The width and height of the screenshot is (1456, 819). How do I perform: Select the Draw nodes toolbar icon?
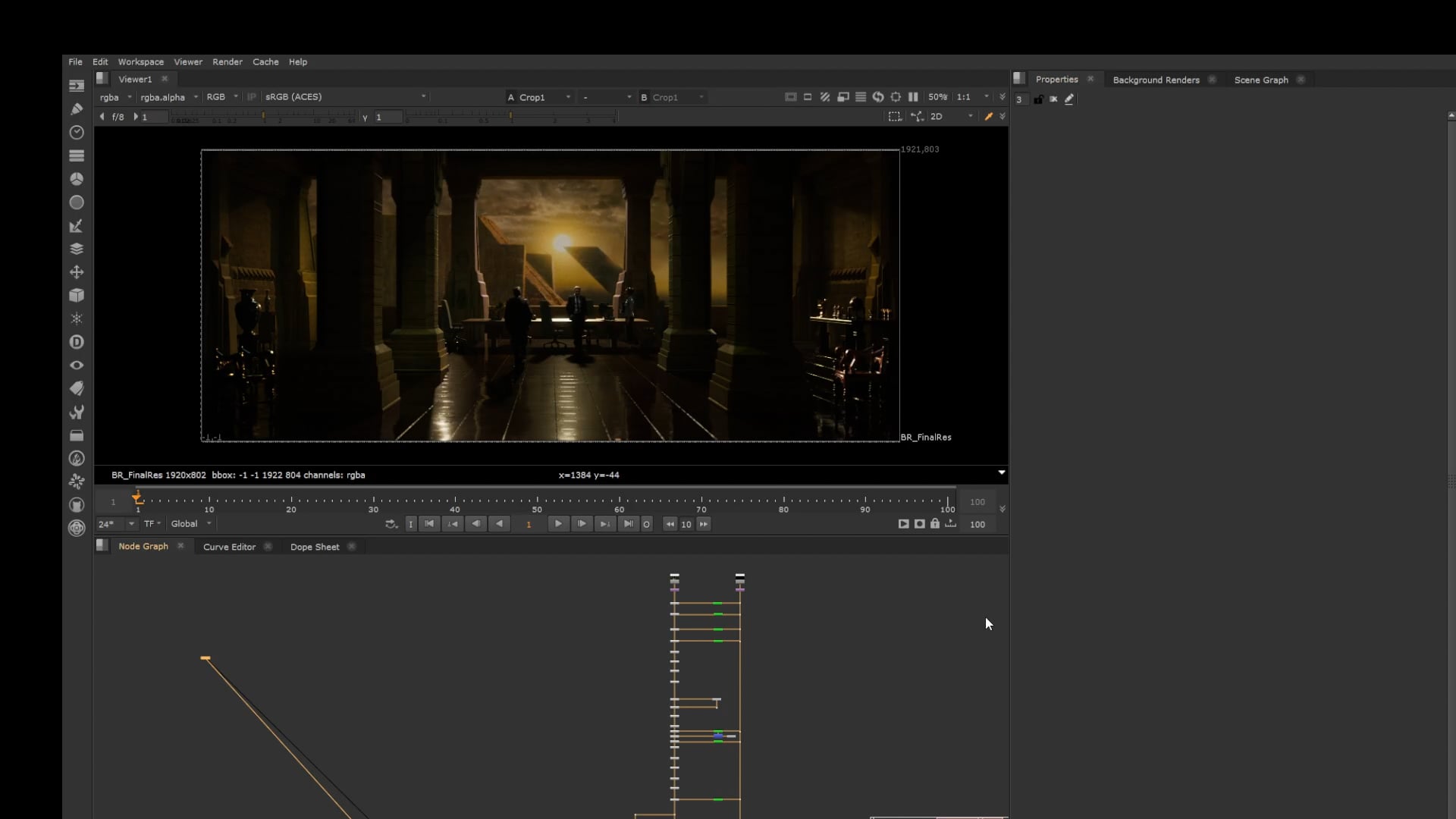76,108
